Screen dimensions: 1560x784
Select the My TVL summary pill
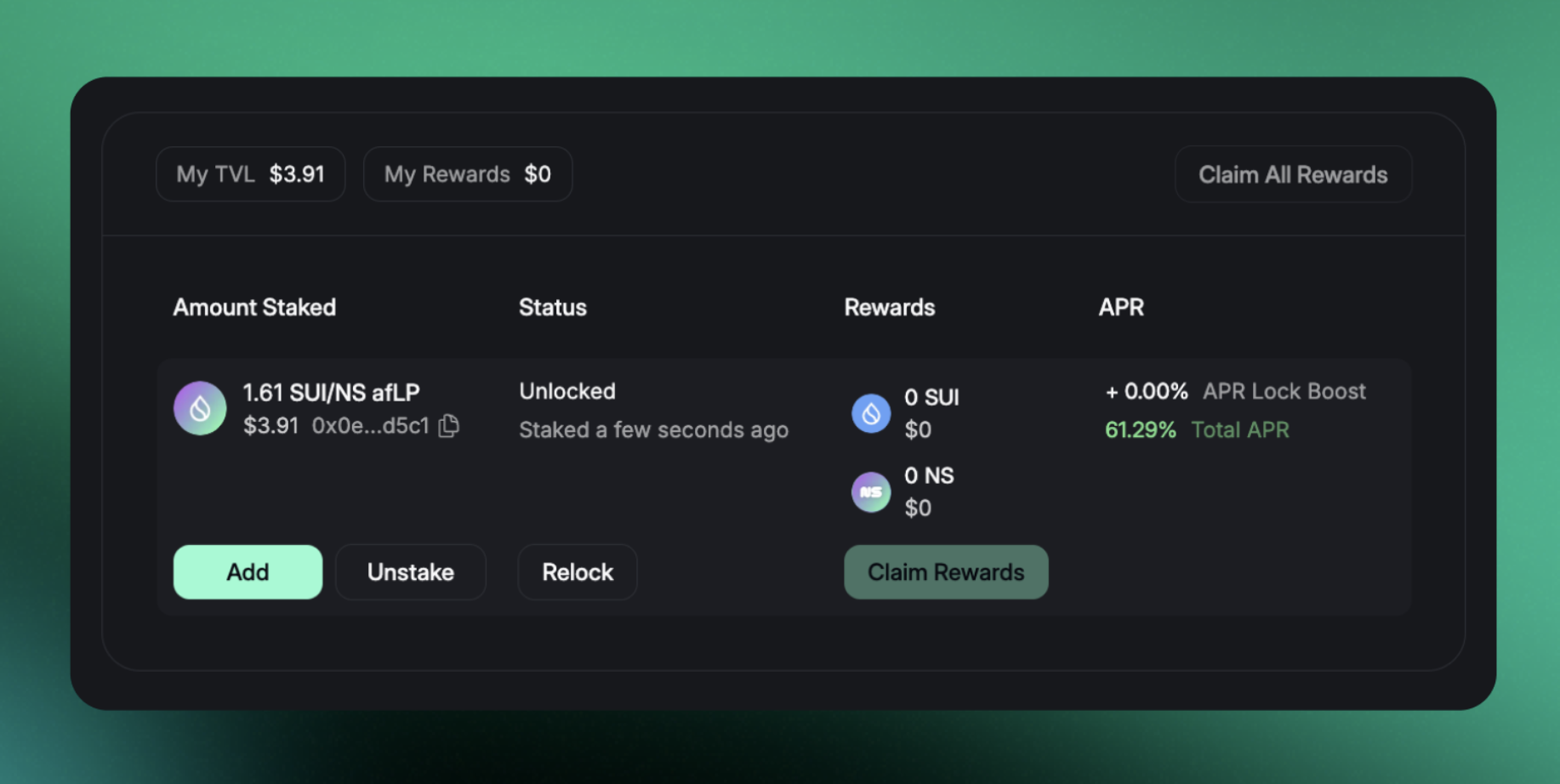[x=250, y=174]
